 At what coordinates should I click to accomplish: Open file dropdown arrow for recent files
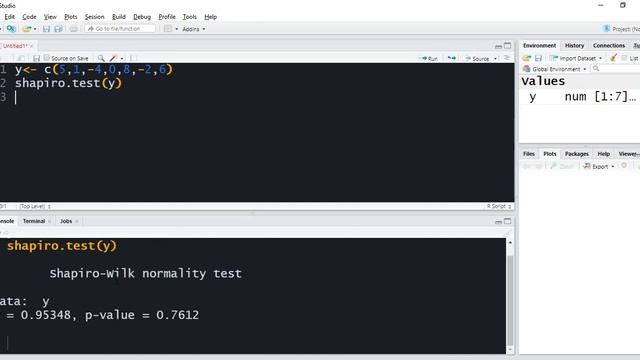35,29
